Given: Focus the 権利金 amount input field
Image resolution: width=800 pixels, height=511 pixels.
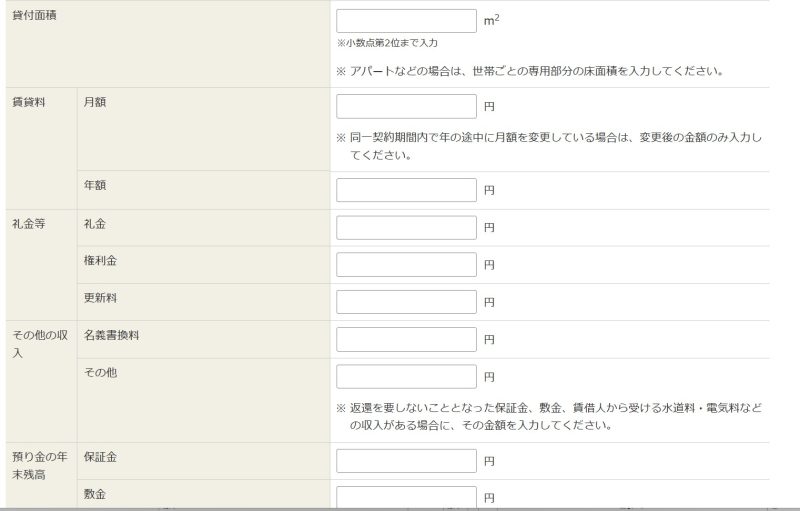Looking at the screenshot, I should 406,265.
